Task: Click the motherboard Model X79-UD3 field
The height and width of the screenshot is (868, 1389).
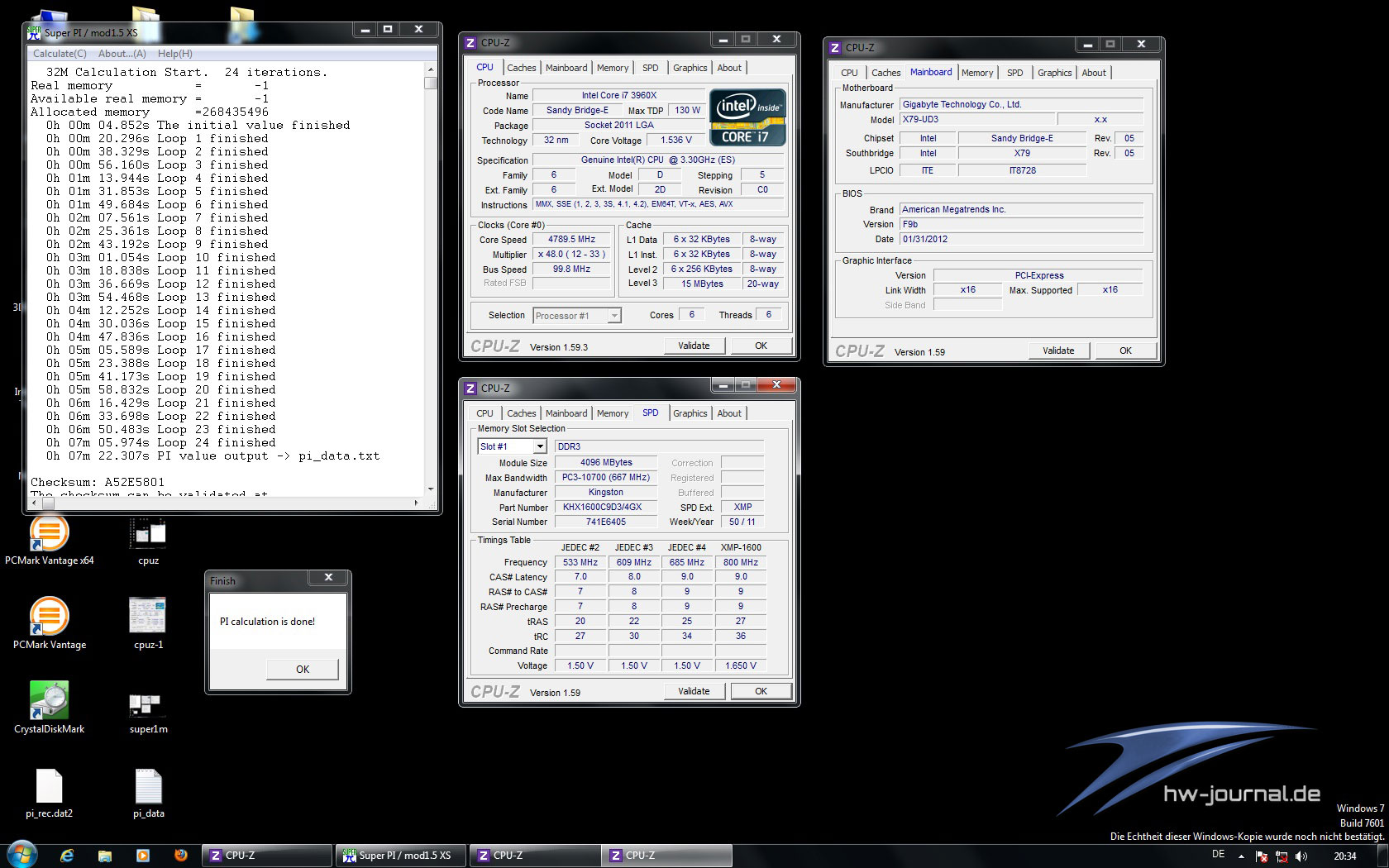Action: [x=976, y=120]
